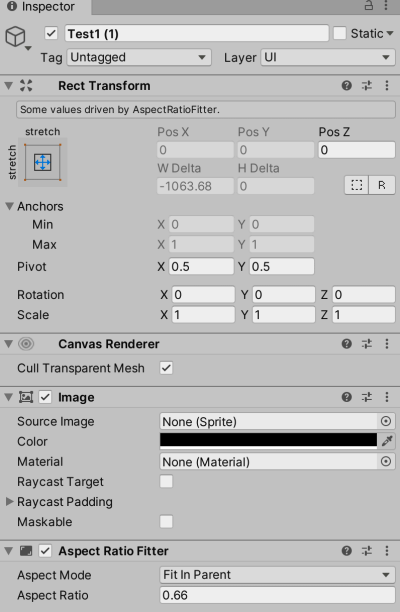Disable the Aspect Ratio Fitter component checkbox
The height and width of the screenshot is (612, 400).
(45, 551)
